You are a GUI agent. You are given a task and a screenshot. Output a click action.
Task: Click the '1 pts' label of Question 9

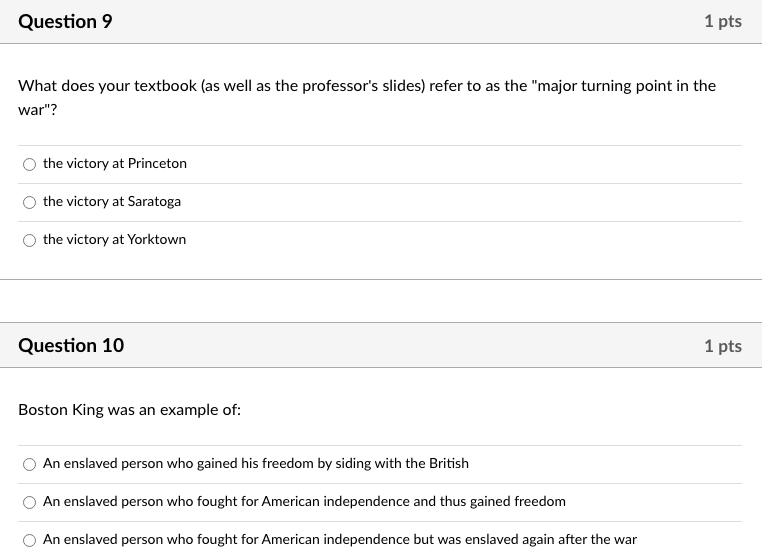(722, 21)
